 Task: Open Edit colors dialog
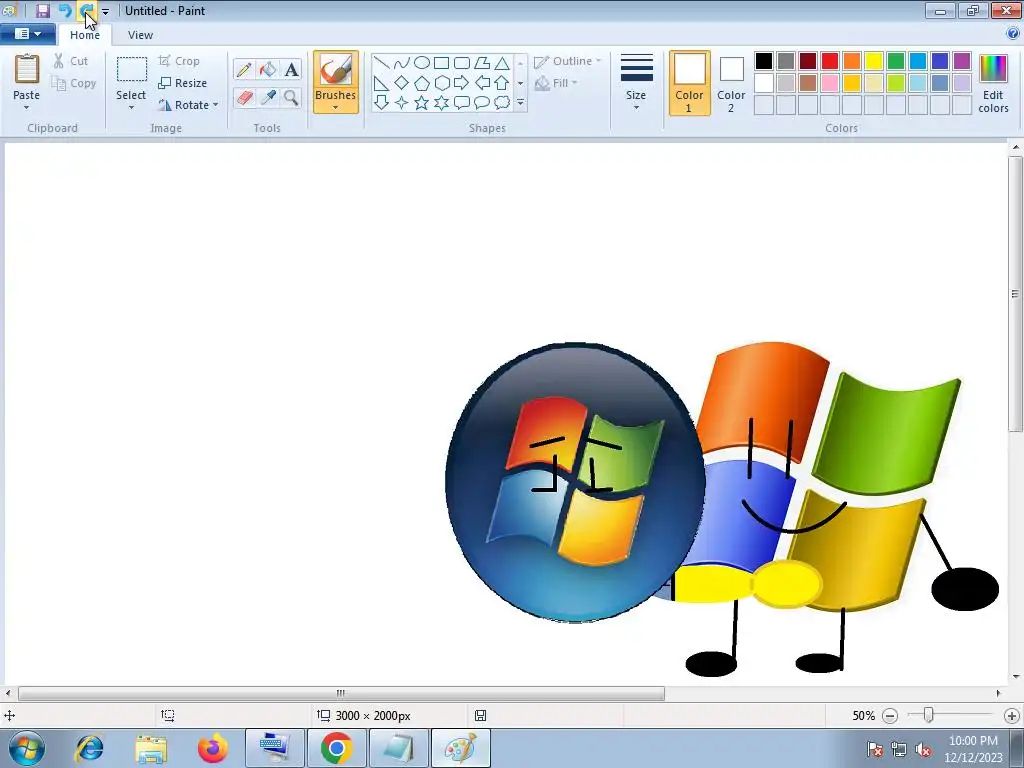point(993,83)
